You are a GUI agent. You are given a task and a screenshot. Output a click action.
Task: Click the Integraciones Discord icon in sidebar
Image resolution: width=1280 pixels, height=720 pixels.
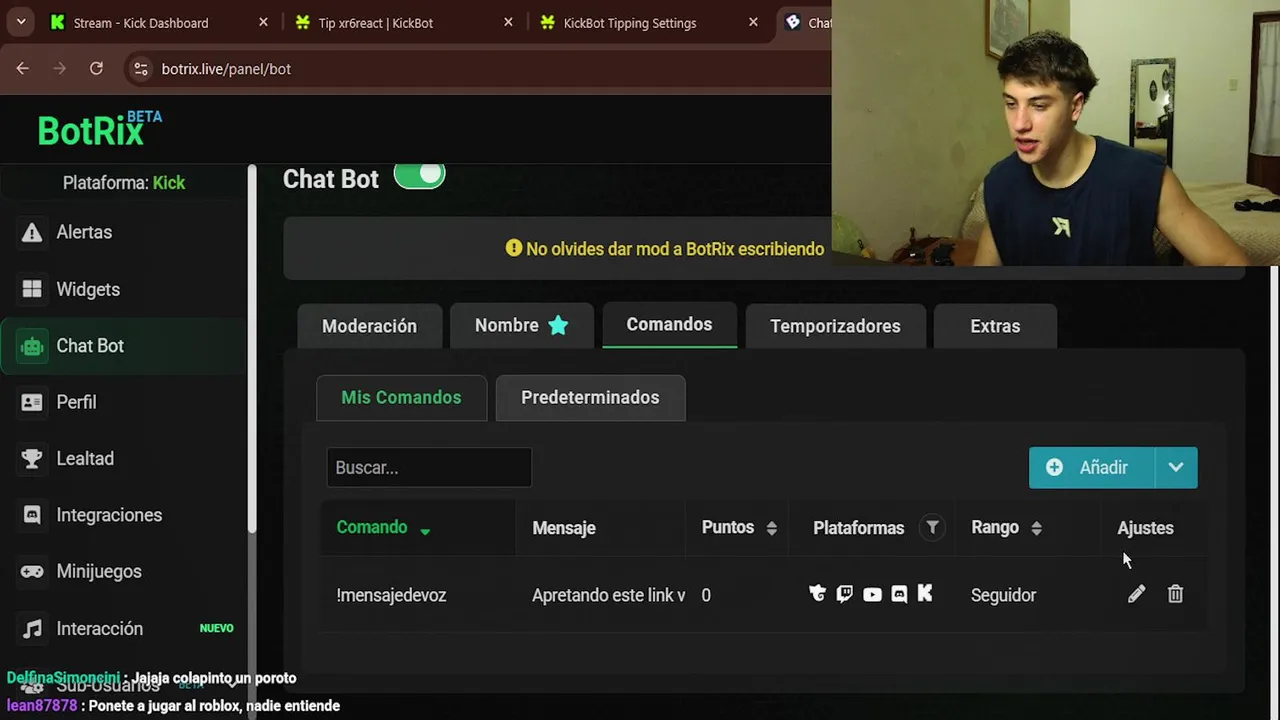coord(32,515)
